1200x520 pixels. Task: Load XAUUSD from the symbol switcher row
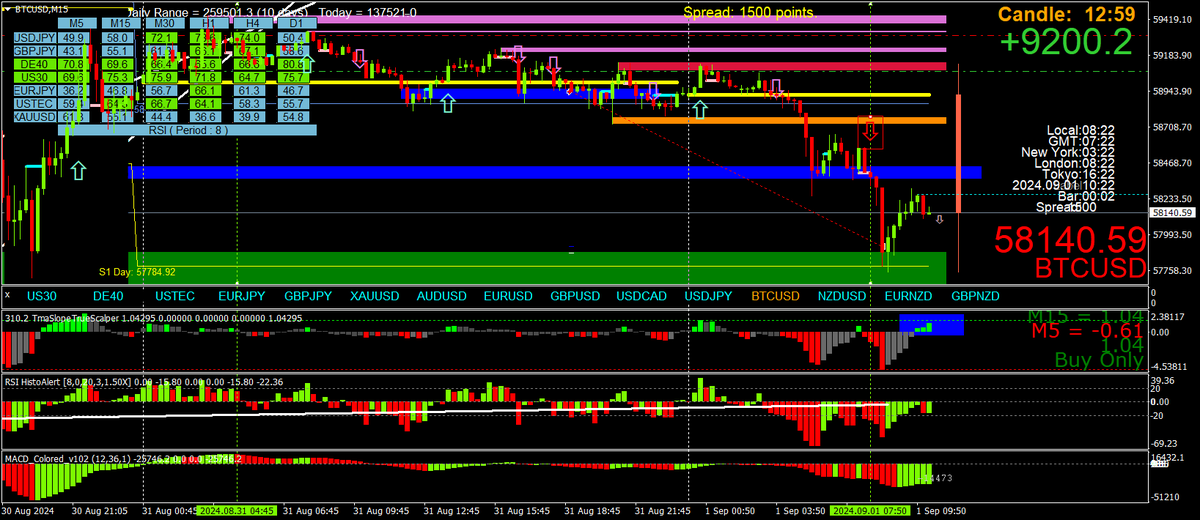pyautogui.click(x=375, y=296)
